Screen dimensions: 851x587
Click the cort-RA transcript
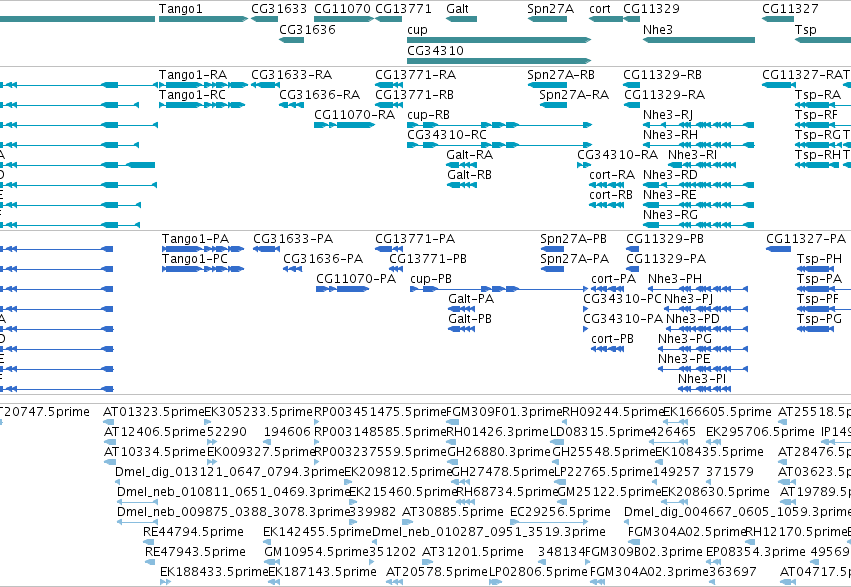pyautogui.click(x=606, y=185)
